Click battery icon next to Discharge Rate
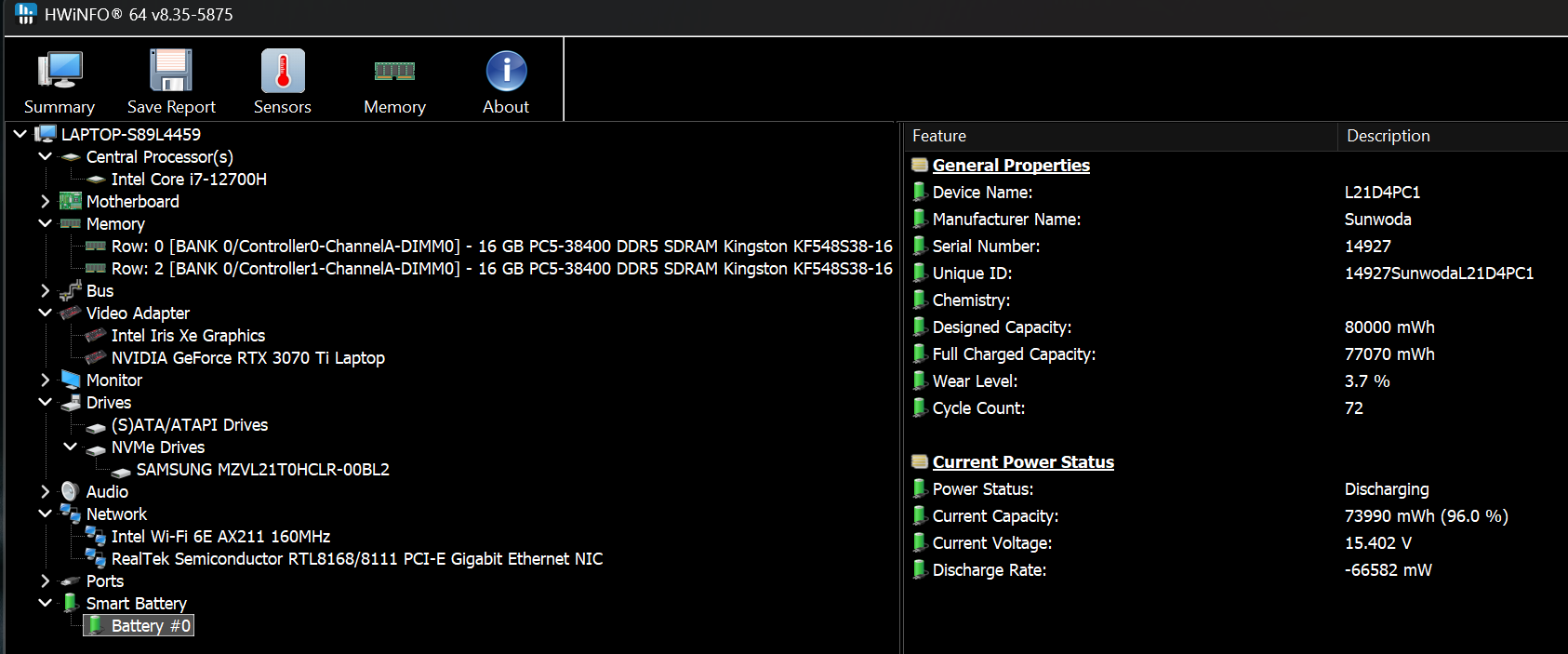Viewport: 1568px width, 654px height. [920, 569]
